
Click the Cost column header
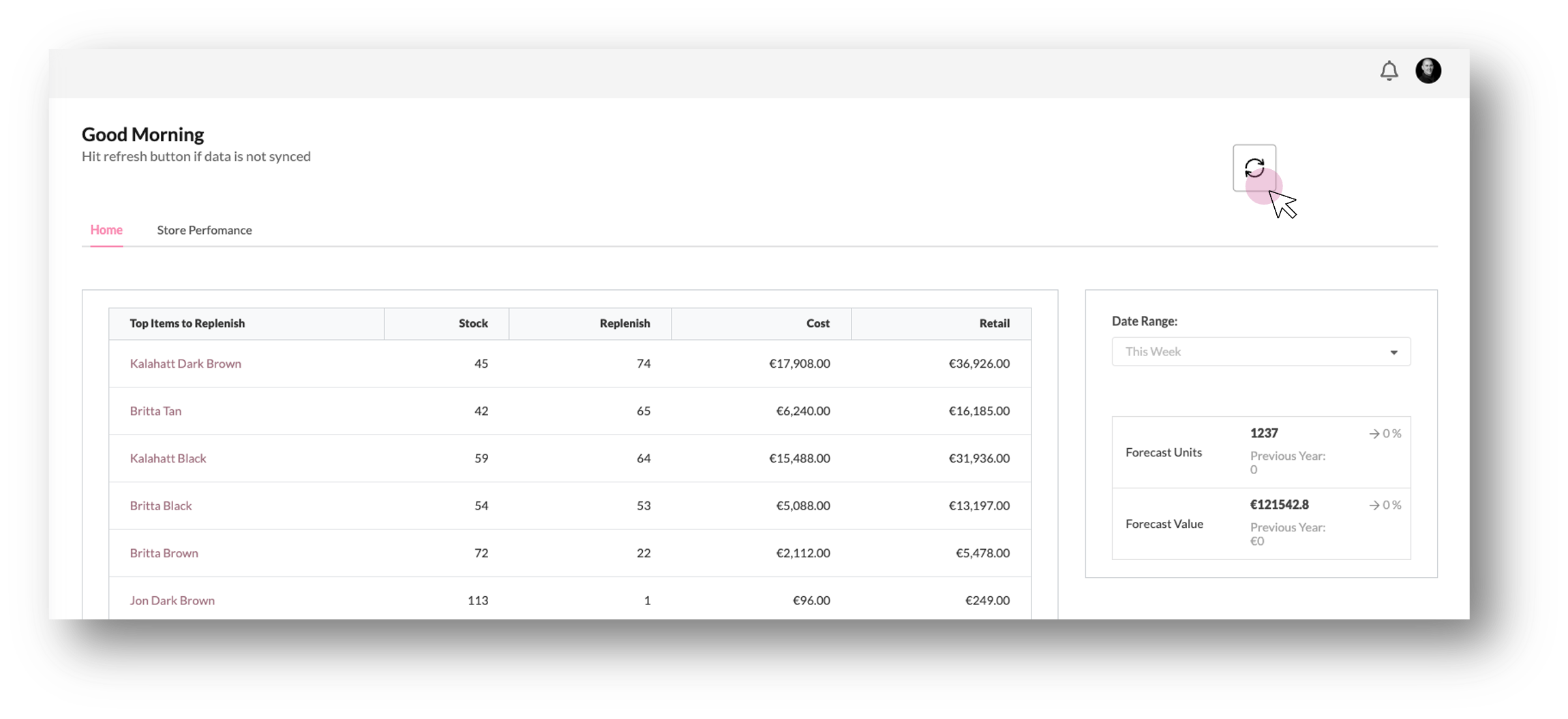817,323
